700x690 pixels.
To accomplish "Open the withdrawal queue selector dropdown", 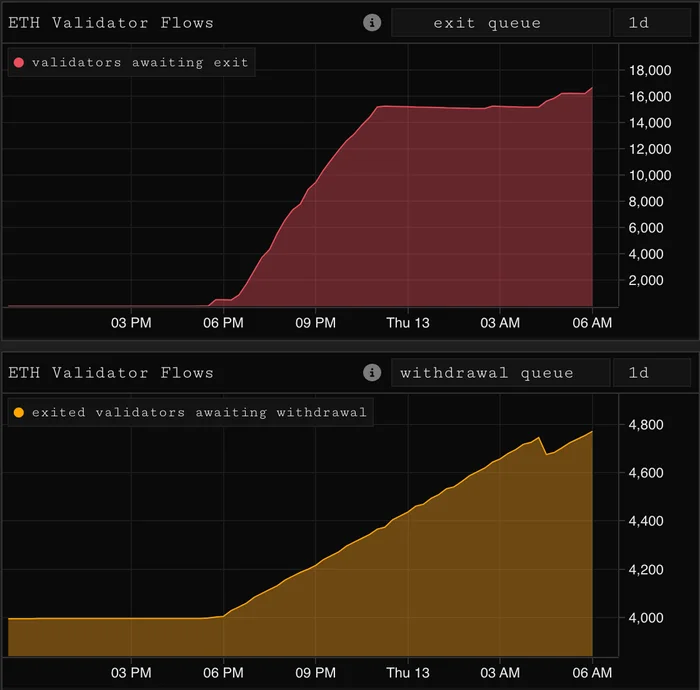I will pyautogui.click(x=500, y=373).
